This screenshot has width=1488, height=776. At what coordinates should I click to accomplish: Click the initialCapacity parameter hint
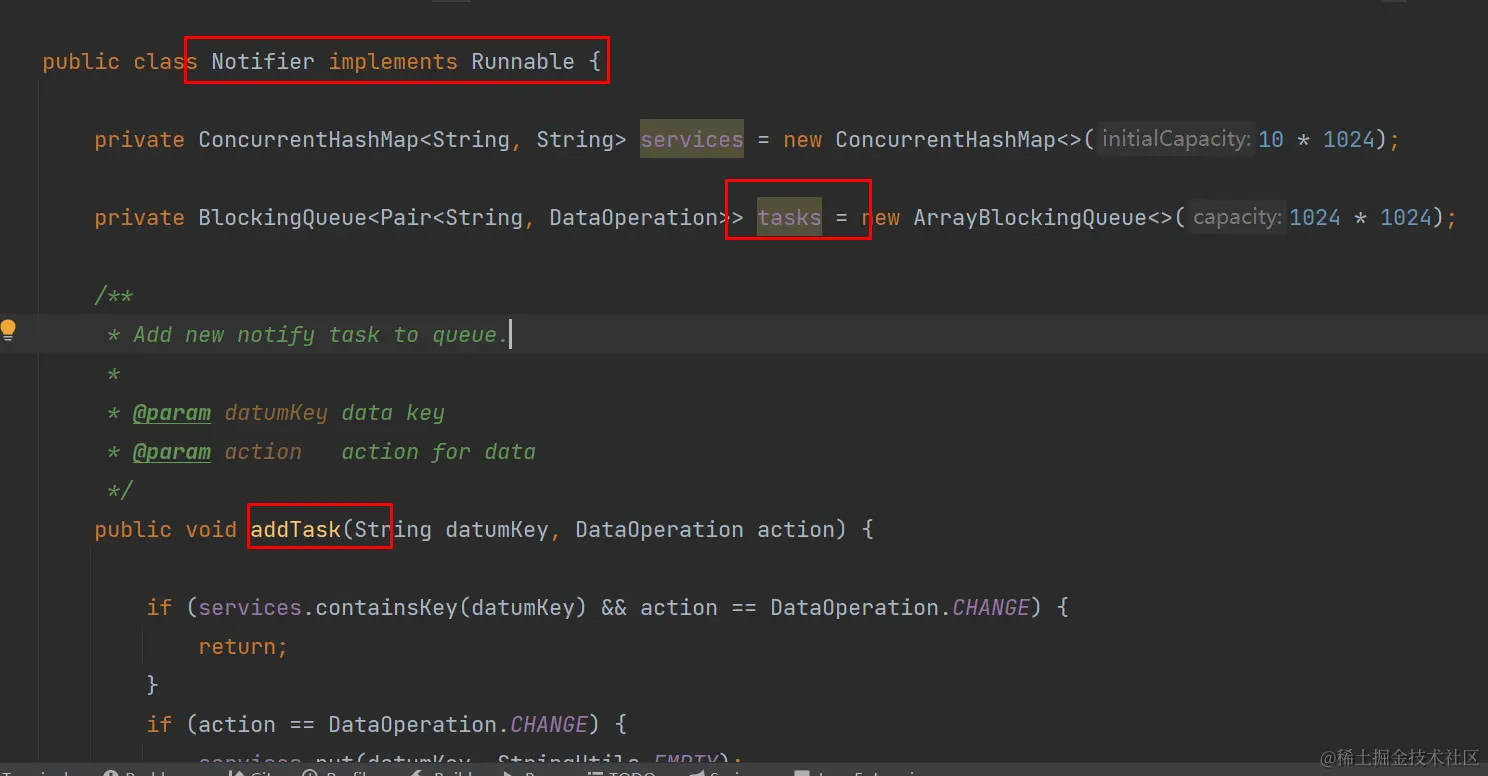(x=1175, y=140)
